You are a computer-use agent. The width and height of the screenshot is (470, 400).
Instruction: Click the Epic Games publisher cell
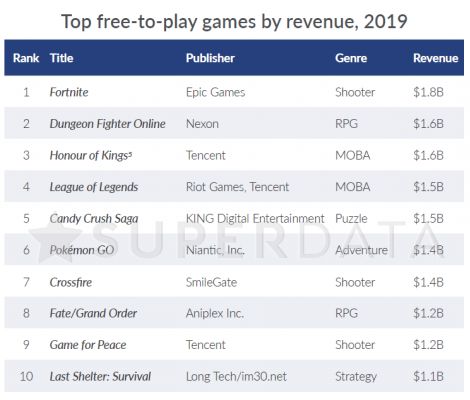215,92
